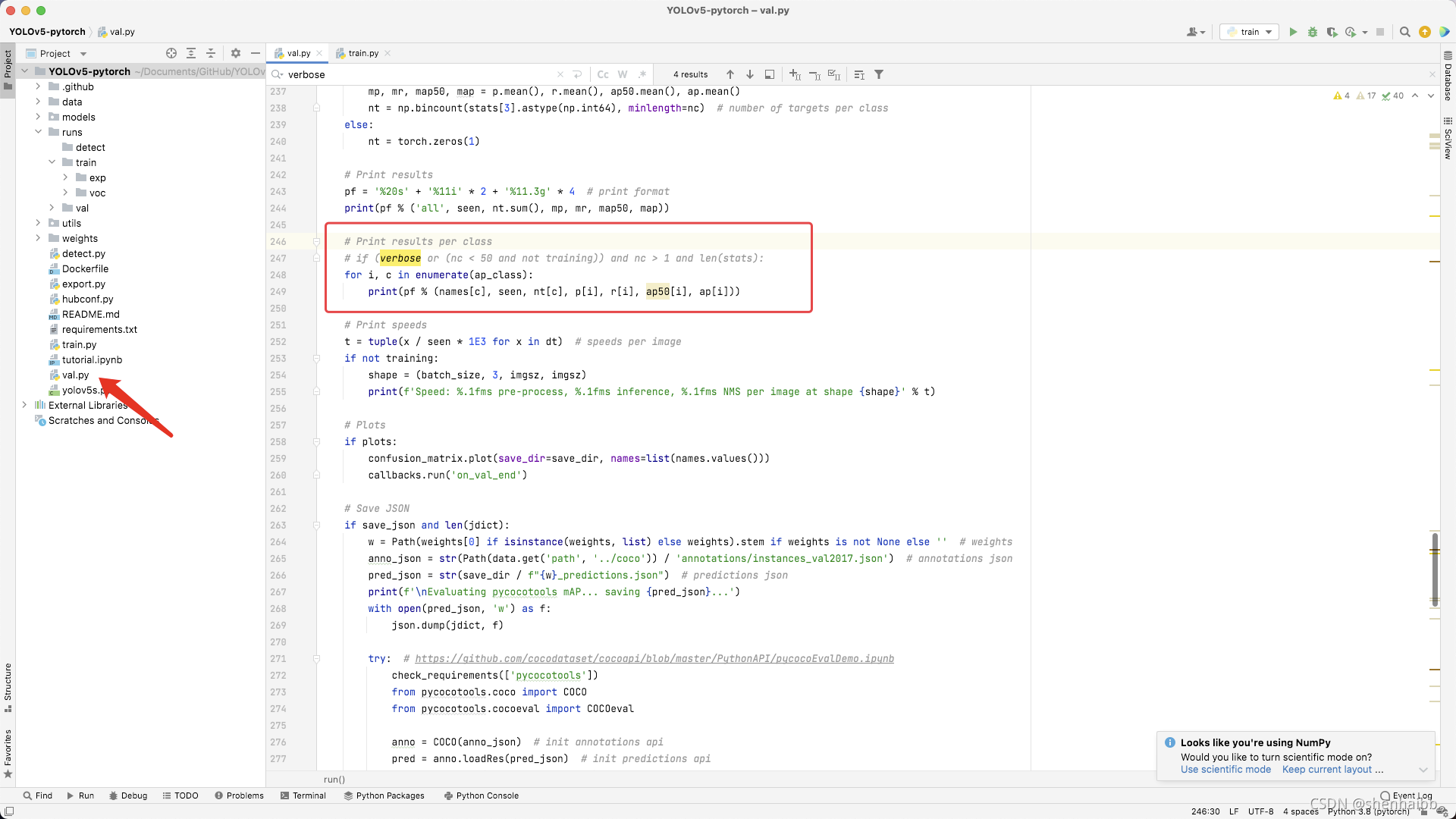Viewport: 1456px width, 819px height.
Task: Go to next search occurrence arrow
Action: 750,74
